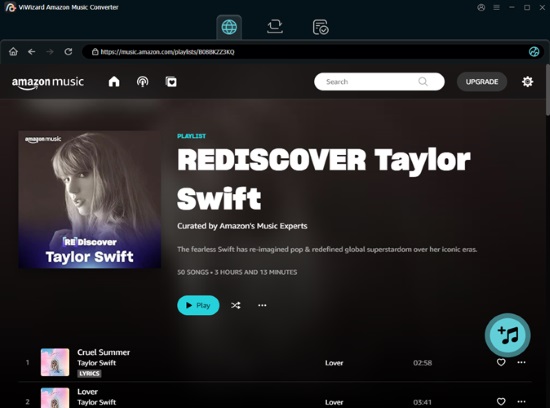Click the LYRICS badge on Cruel Summer
550x408 pixels.
coord(89,374)
